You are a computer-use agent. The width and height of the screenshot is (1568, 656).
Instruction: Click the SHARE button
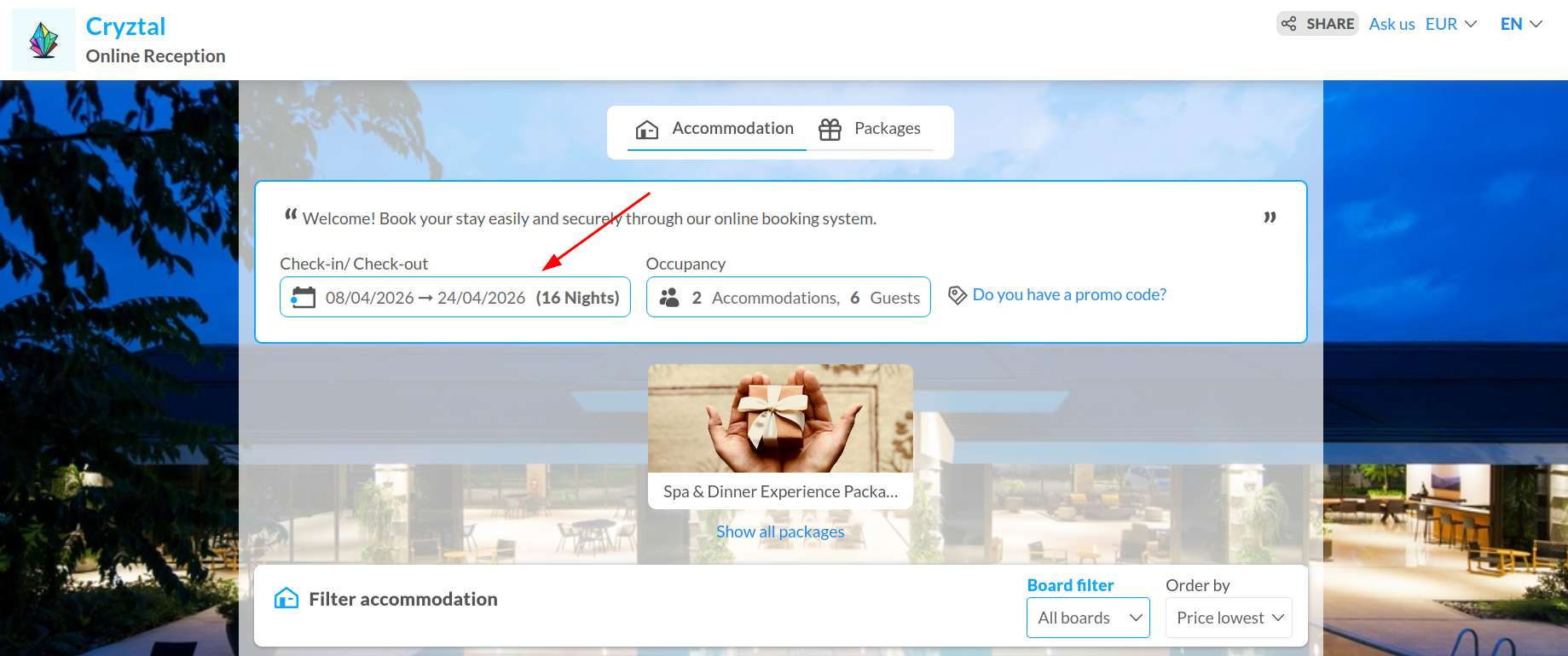(1317, 24)
